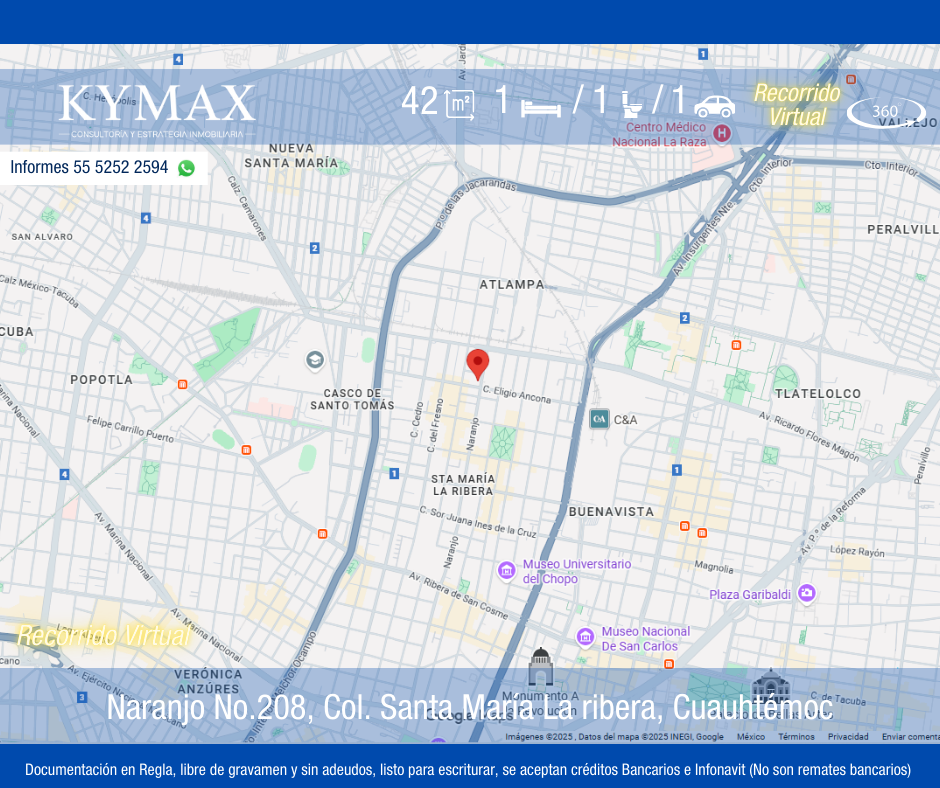Click the red location pin on the map

pos(478,363)
